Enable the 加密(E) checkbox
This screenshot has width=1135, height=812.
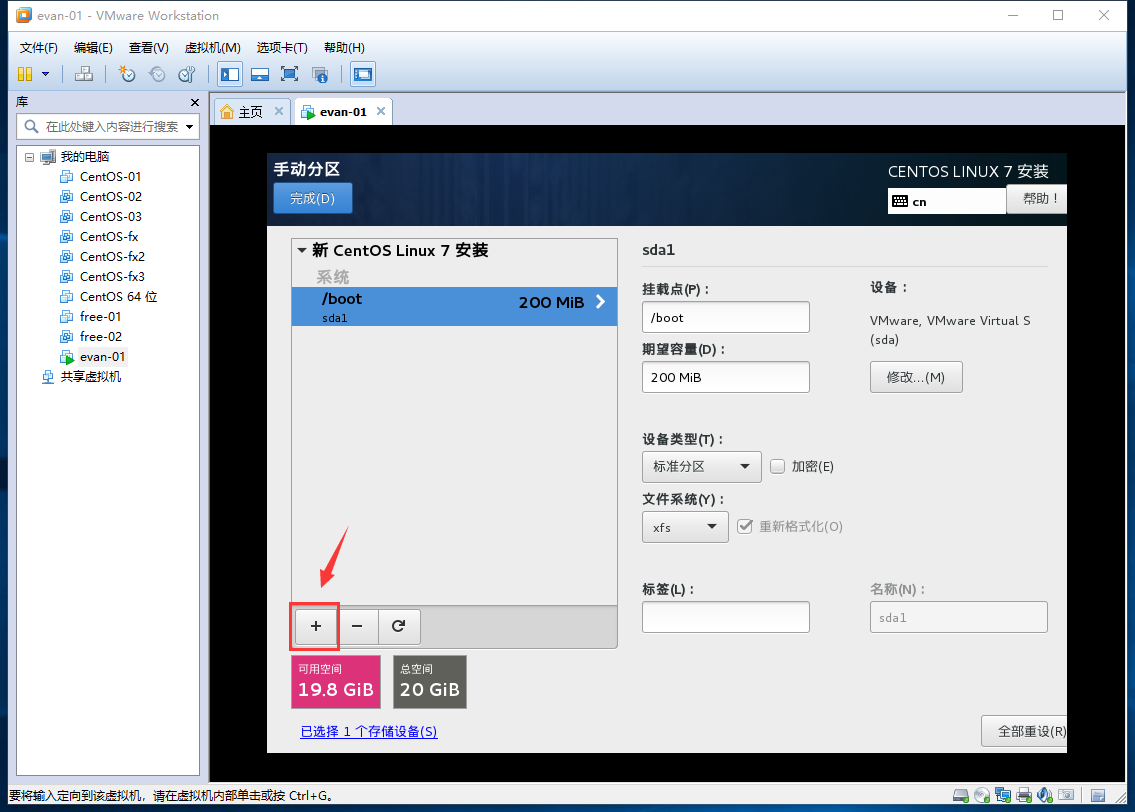pyautogui.click(x=777, y=467)
